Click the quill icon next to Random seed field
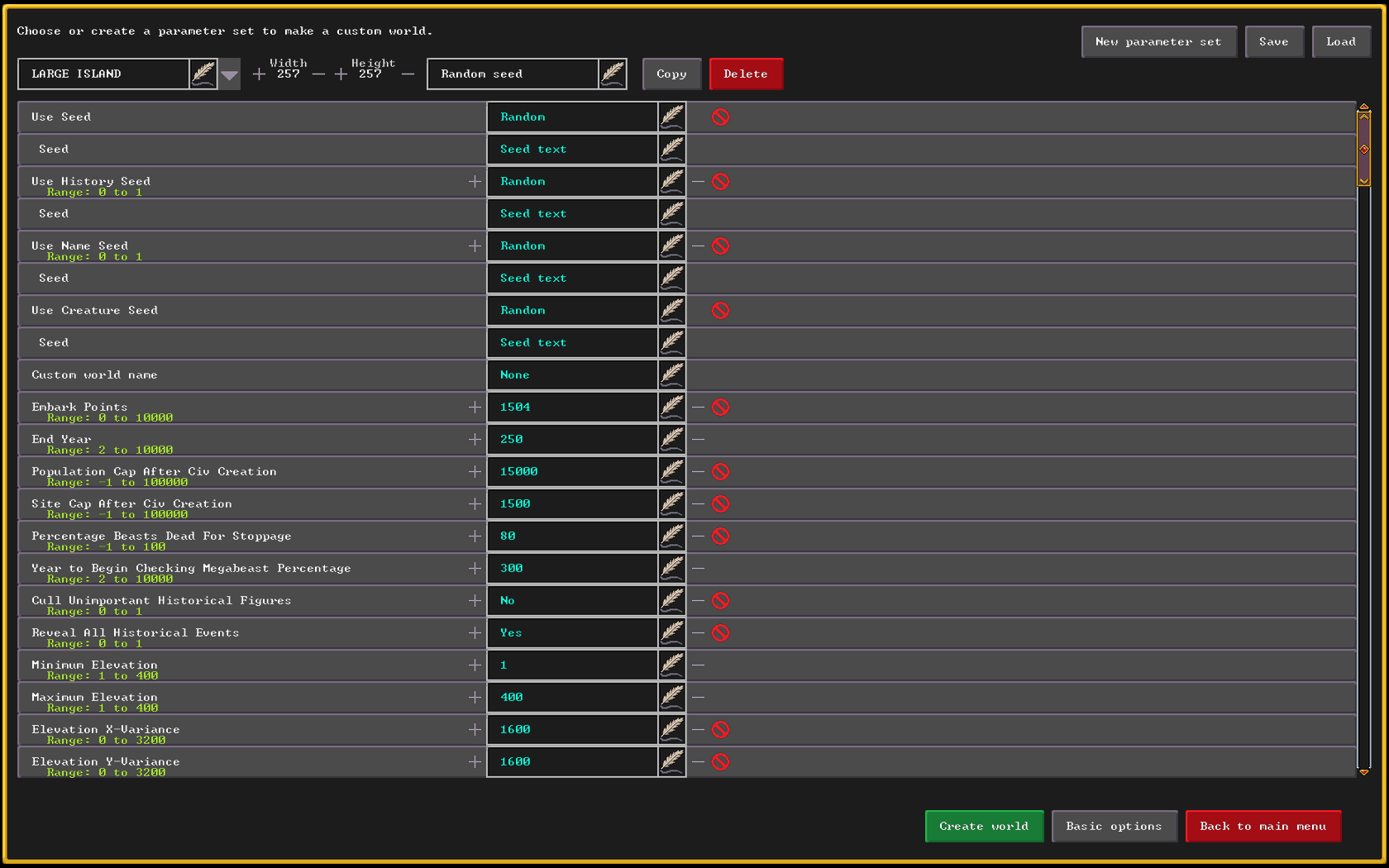The width and height of the screenshot is (1389, 868). point(613,74)
